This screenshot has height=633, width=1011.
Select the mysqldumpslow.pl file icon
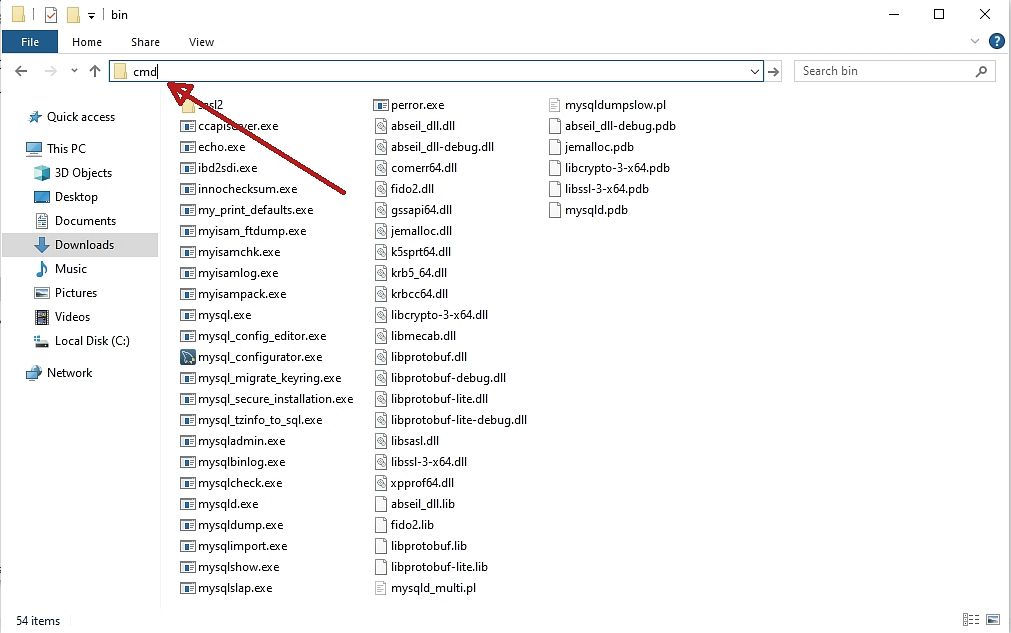point(555,105)
